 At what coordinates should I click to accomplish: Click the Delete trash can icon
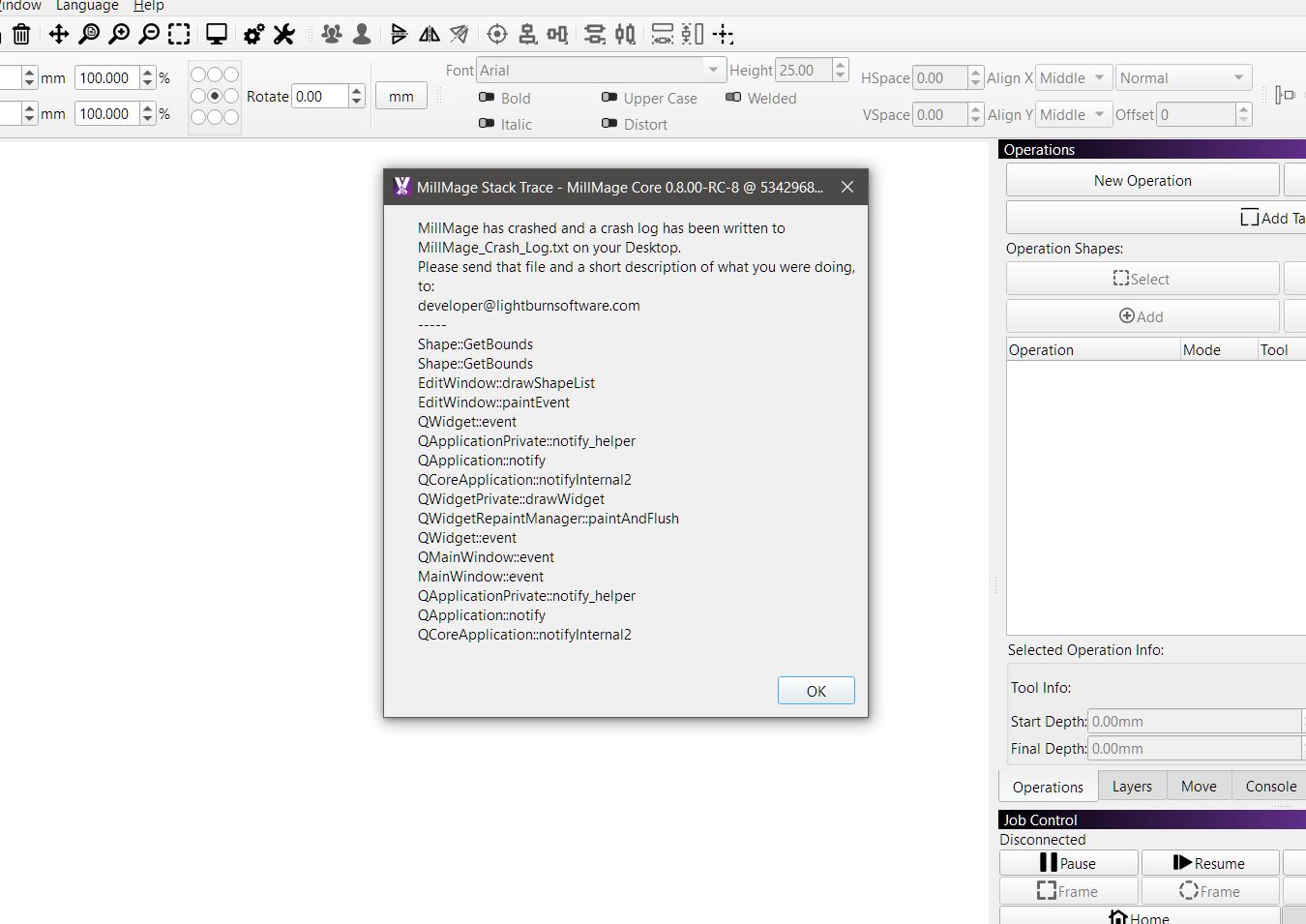pyautogui.click(x=21, y=35)
